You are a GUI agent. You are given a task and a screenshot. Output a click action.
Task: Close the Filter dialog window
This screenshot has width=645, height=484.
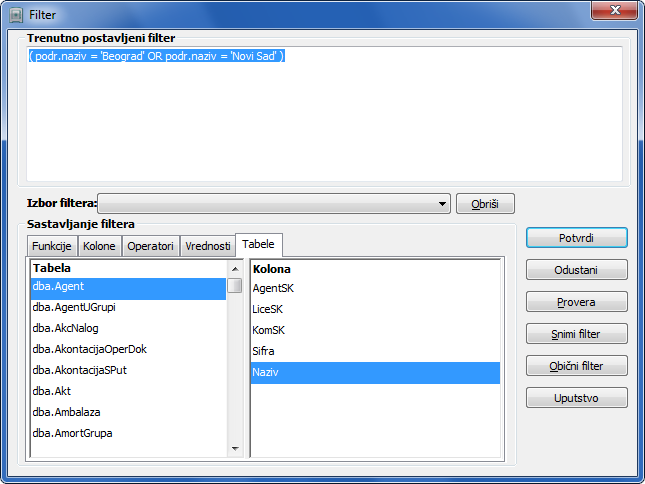pyautogui.click(x=617, y=12)
